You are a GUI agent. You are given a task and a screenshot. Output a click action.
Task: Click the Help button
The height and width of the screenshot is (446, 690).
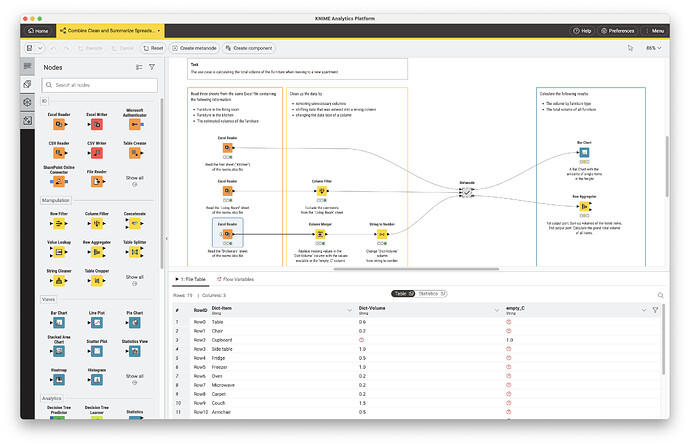tap(582, 31)
